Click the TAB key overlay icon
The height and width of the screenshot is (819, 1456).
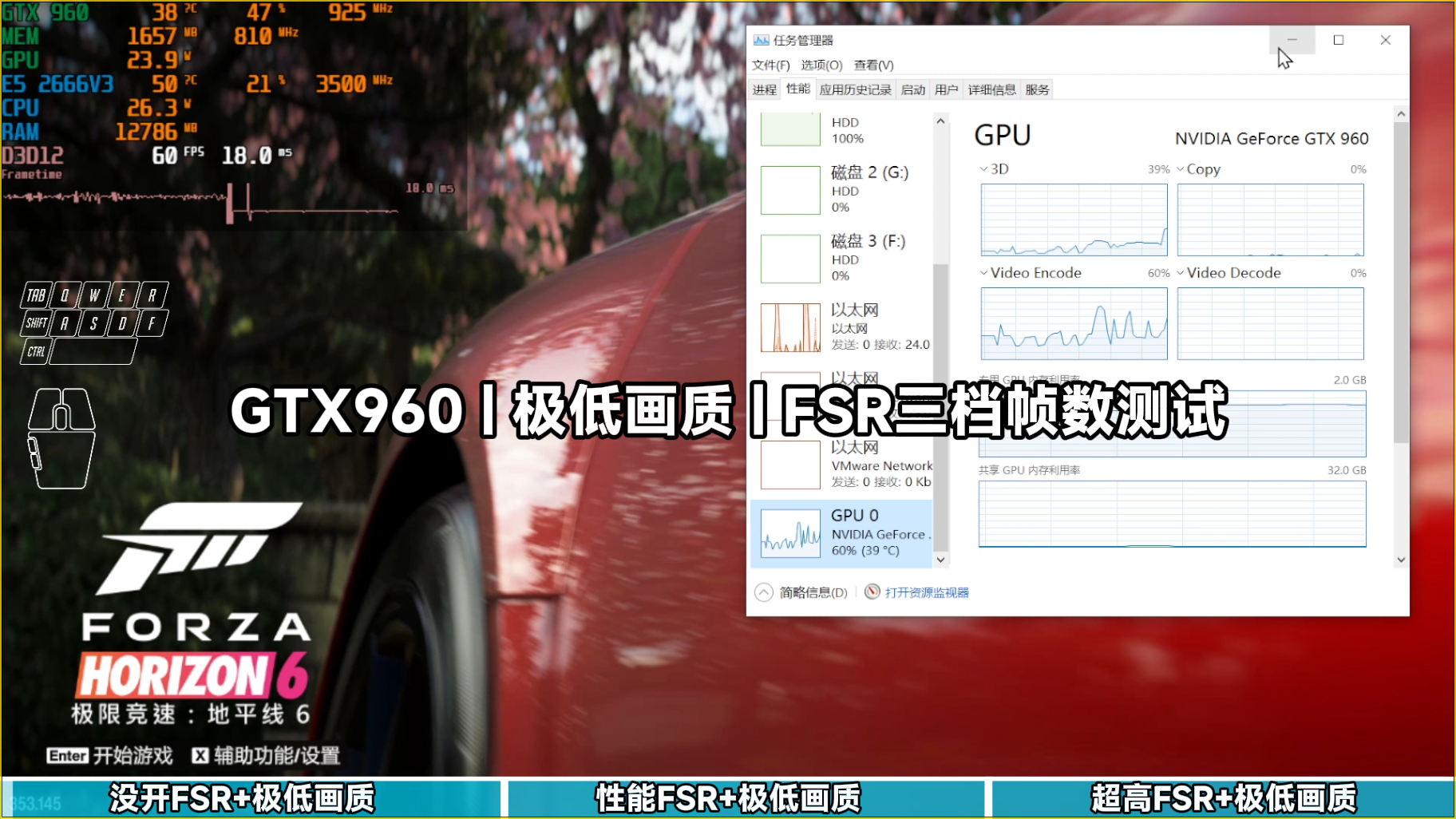click(36, 295)
